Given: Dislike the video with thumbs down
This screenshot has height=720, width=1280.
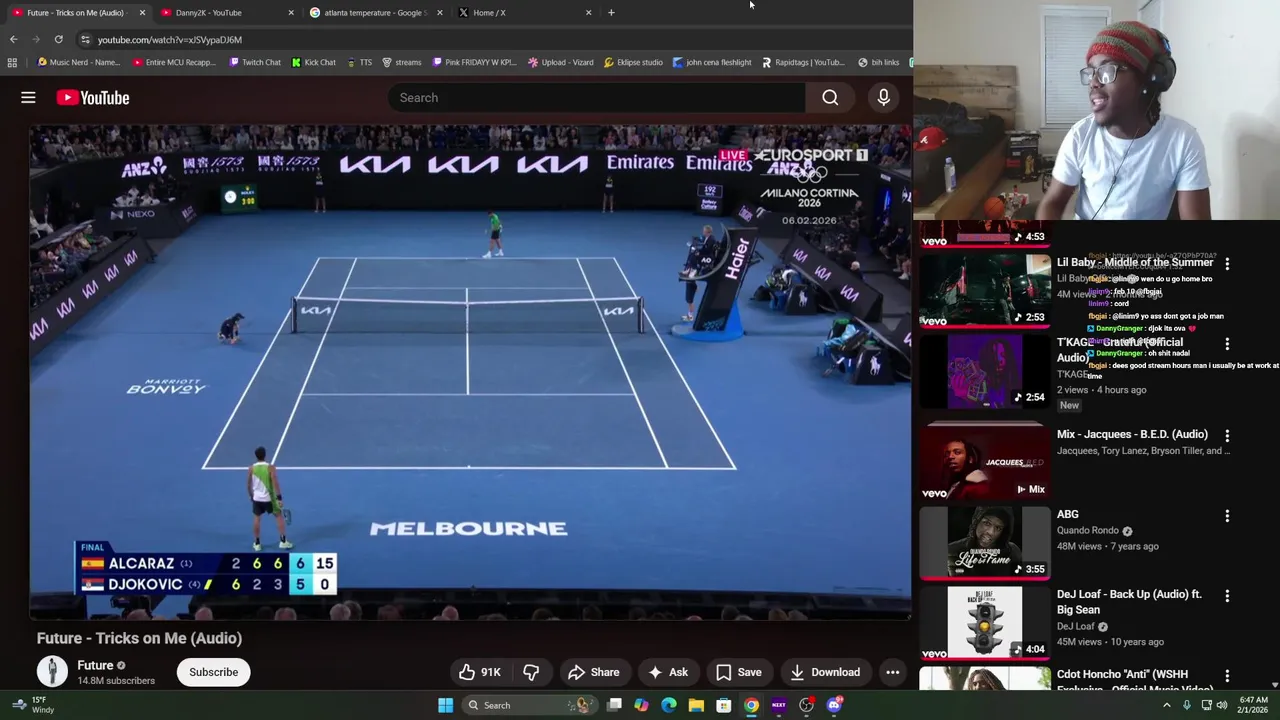Looking at the screenshot, I should (531, 672).
